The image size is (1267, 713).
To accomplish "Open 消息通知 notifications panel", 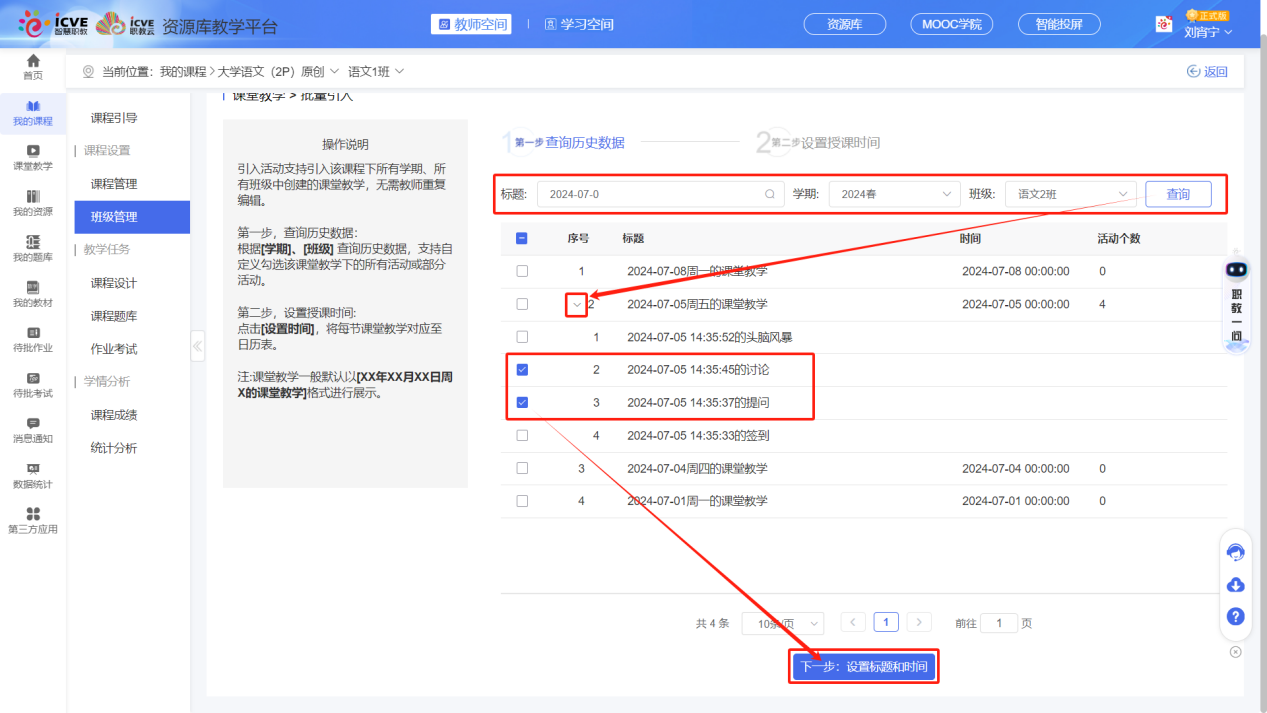I will (33, 430).
